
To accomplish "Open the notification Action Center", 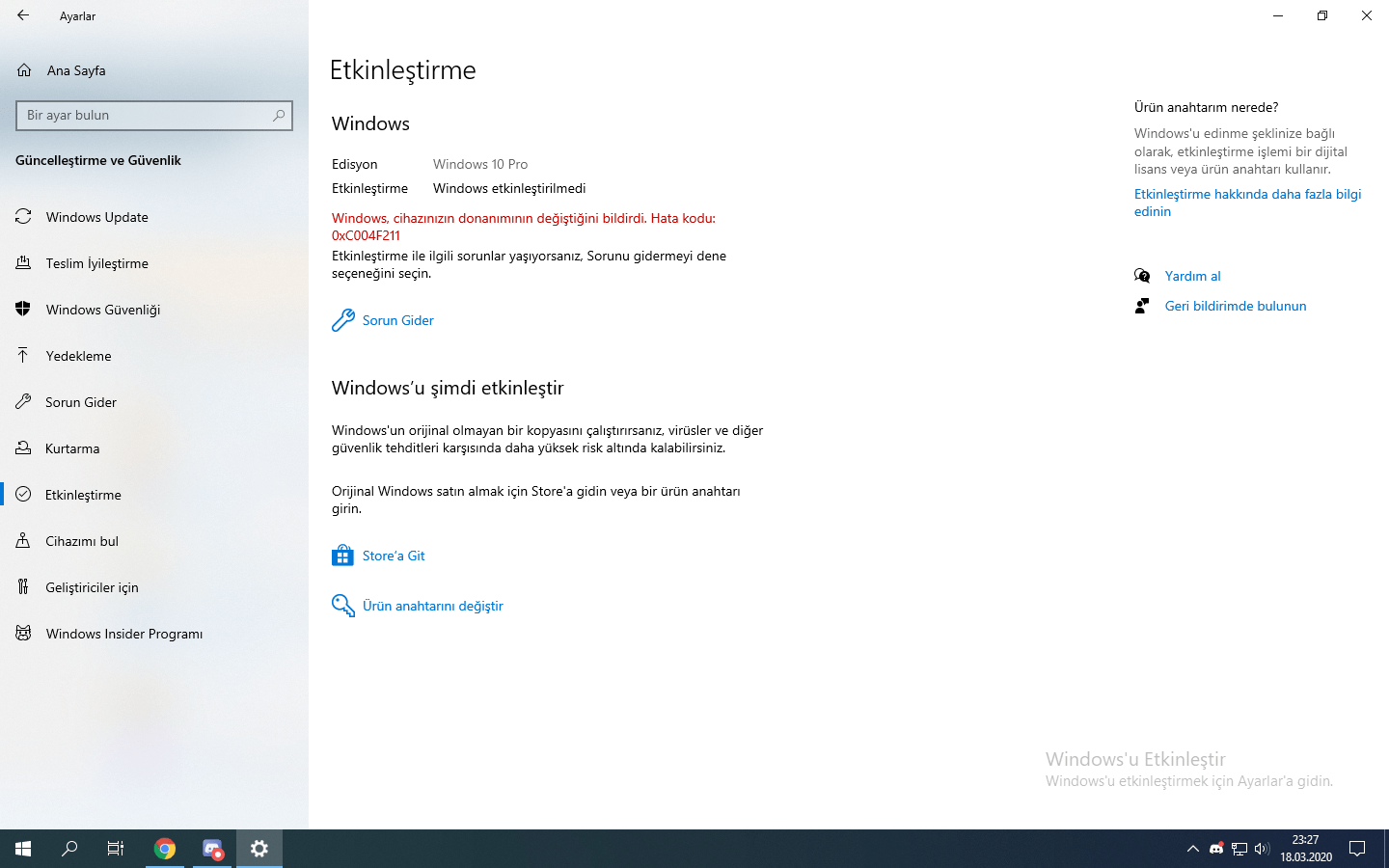I will tap(1357, 849).
